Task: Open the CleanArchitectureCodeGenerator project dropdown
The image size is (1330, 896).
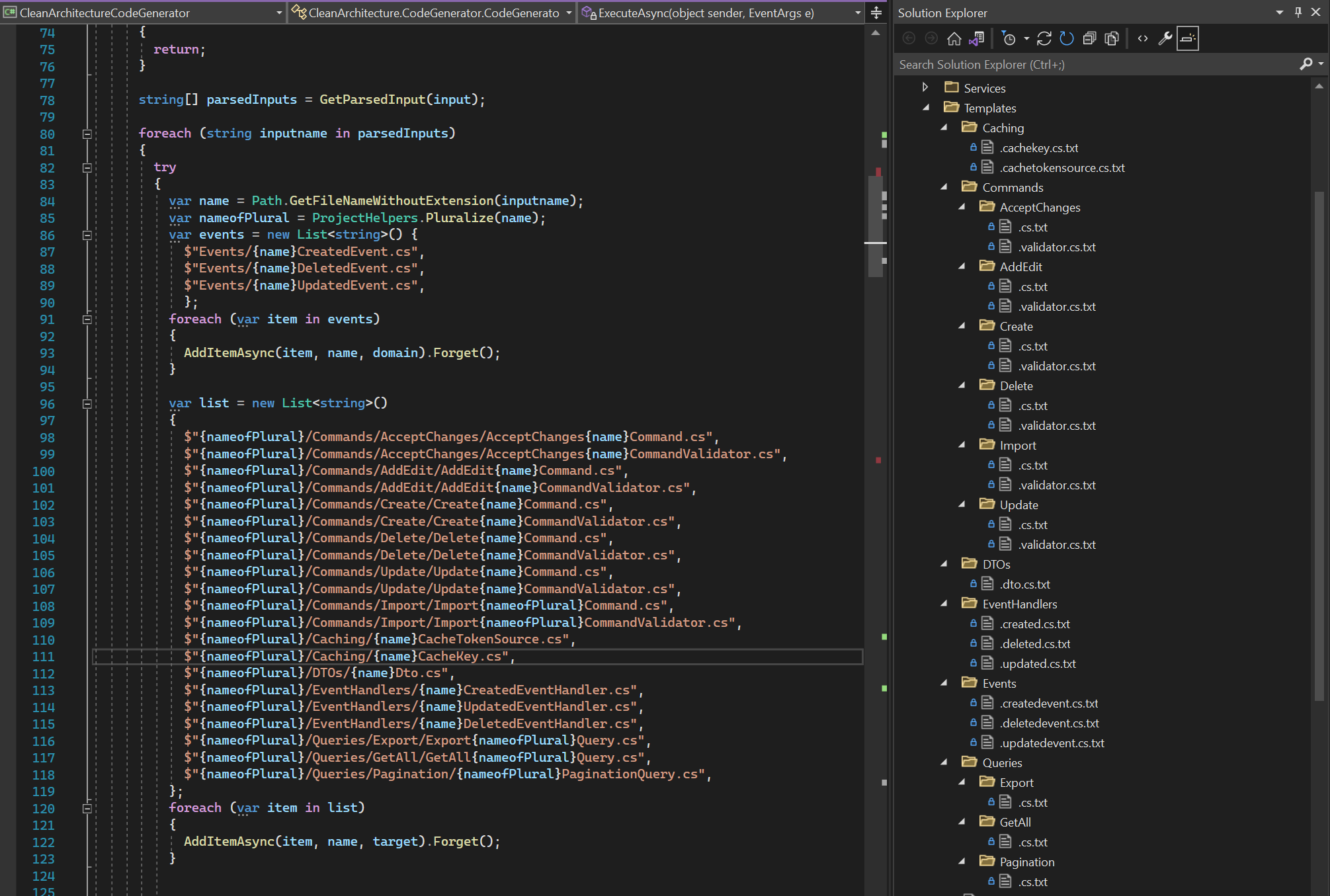Action: coord(278,13)
